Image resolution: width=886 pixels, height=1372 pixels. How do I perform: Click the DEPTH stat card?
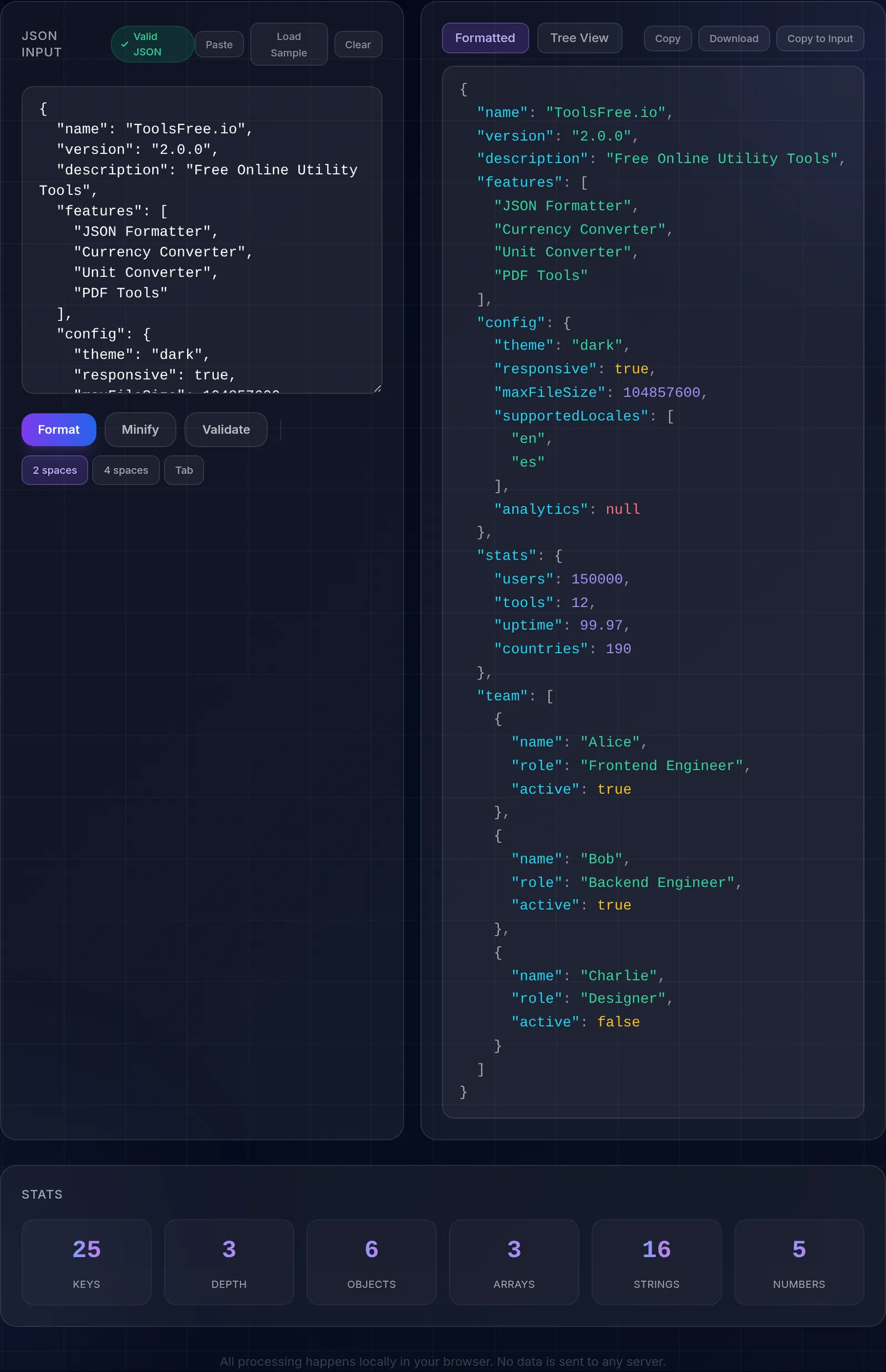point(229,1262)
